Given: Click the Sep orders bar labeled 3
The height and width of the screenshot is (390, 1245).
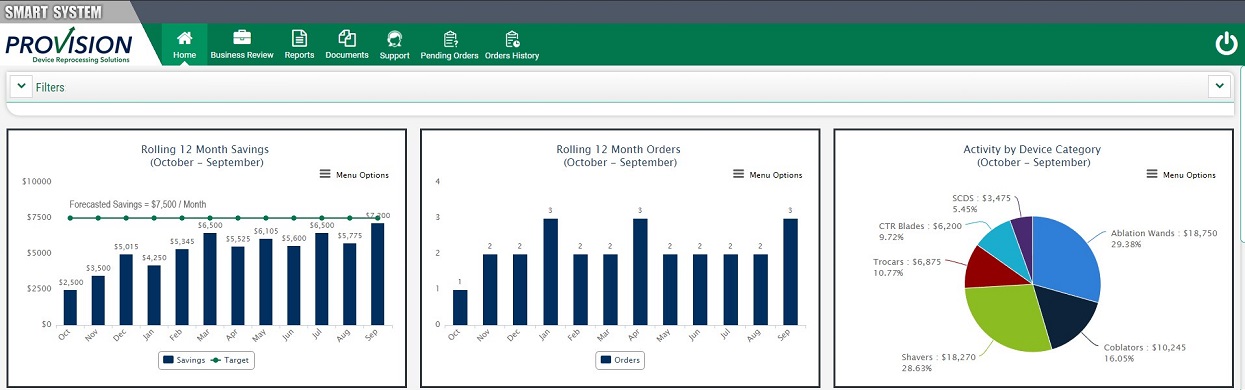Looking at the screenshot, I should (790, 272).
